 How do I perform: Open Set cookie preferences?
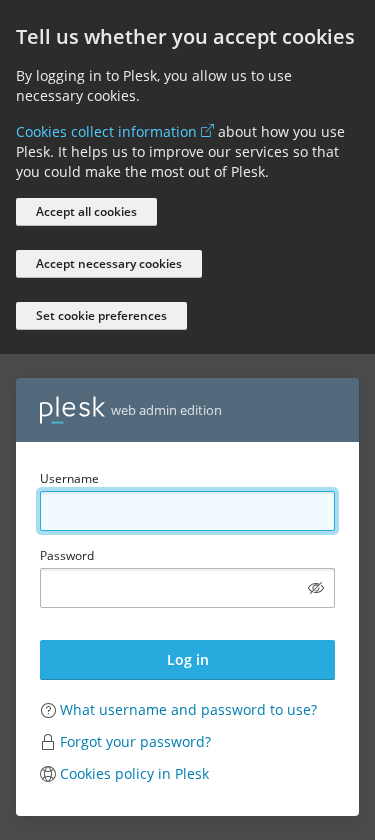[x=101, y=316]
